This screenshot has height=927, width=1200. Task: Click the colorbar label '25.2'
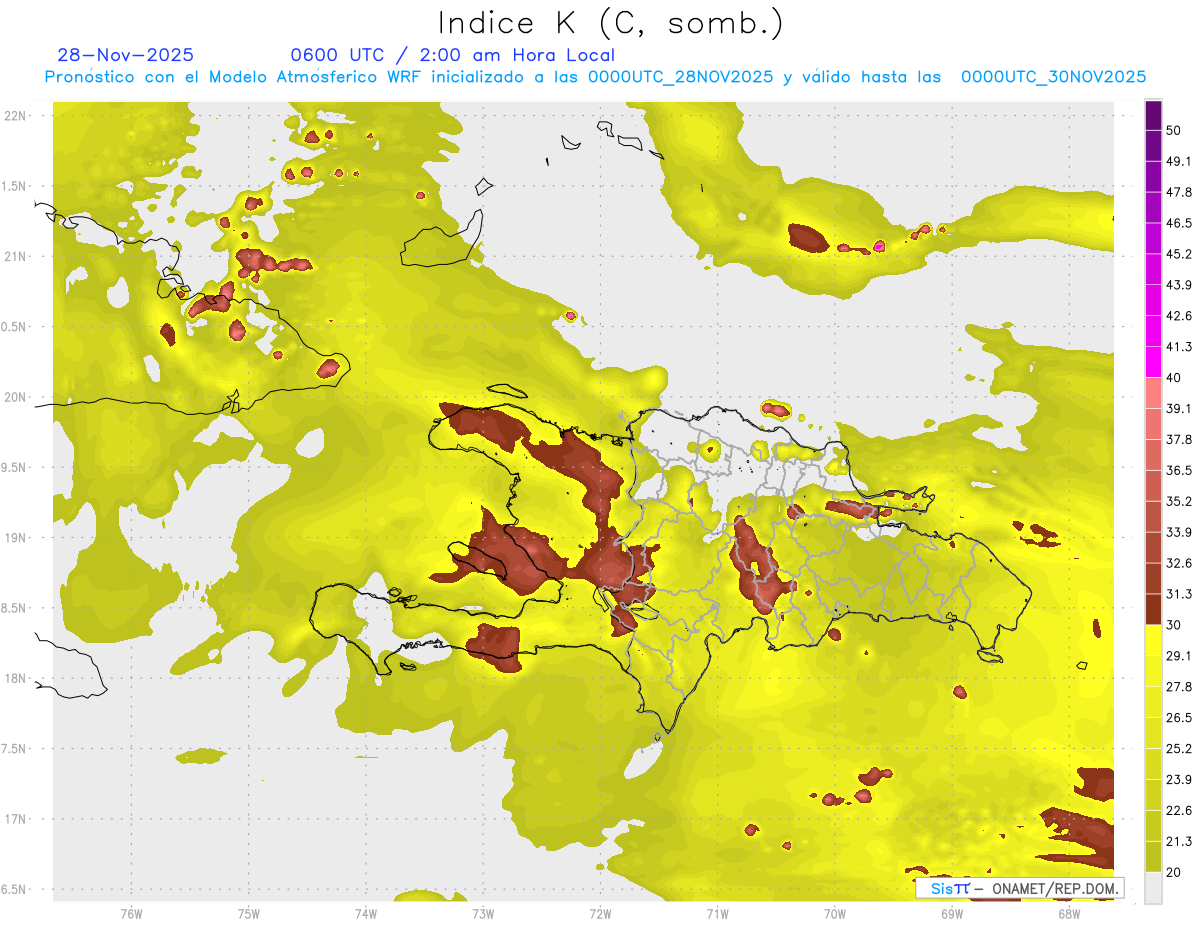pyautogui.click(x=1179, y=749)
